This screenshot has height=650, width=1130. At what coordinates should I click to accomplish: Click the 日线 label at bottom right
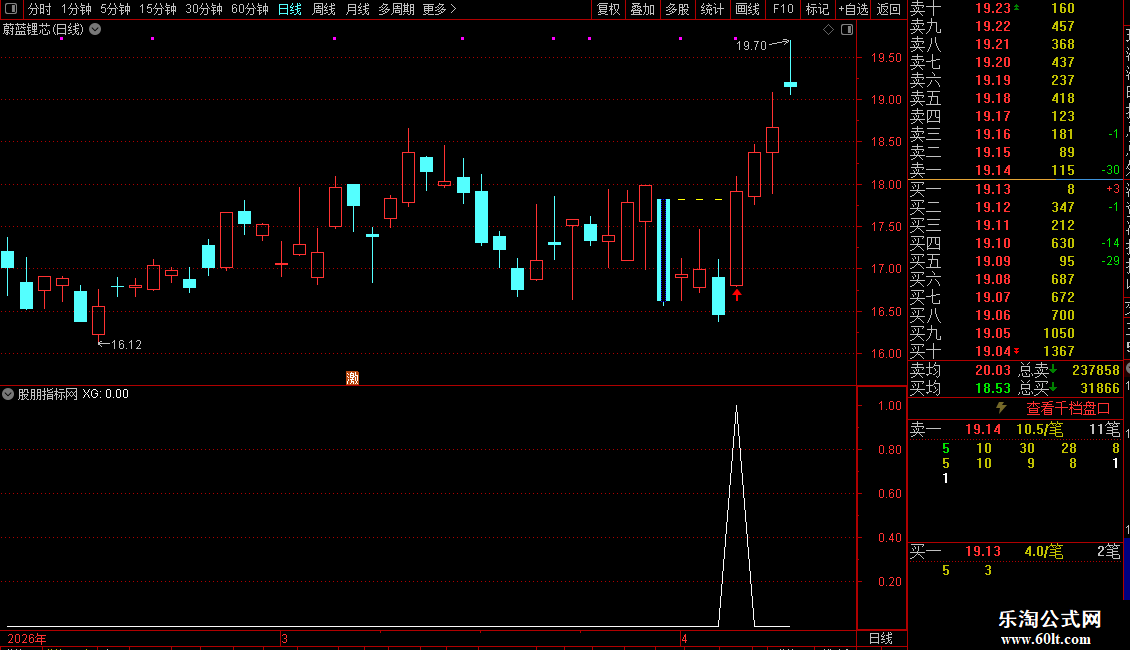pos(881,638)
